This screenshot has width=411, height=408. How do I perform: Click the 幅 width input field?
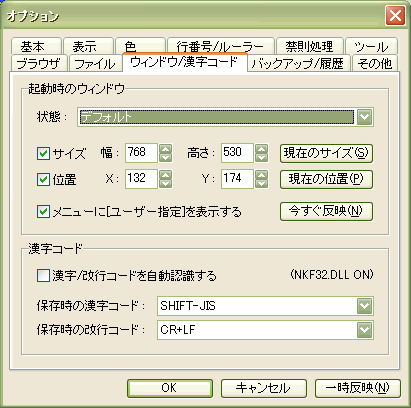click(141, 153)
